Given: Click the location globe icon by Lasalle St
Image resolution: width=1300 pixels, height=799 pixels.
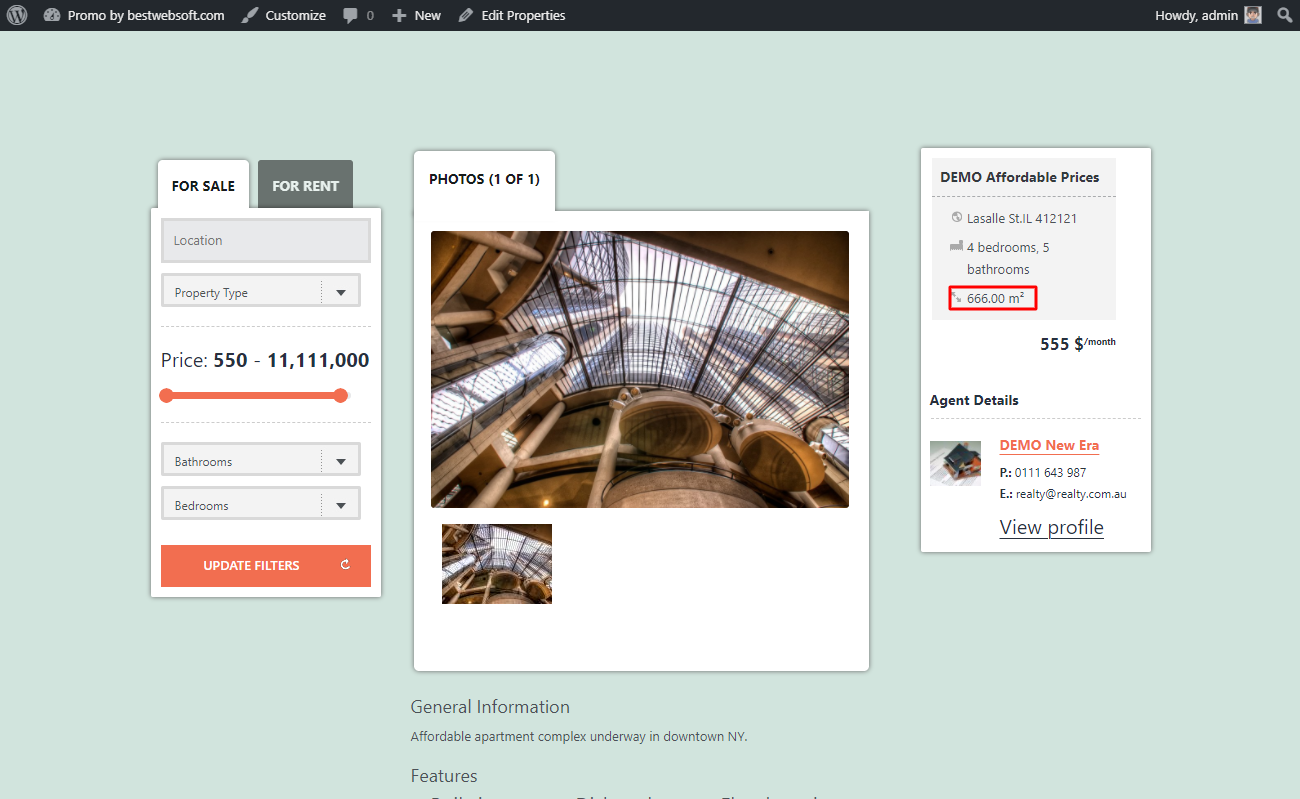Looking at the screenshot, I should click(956, 217).
